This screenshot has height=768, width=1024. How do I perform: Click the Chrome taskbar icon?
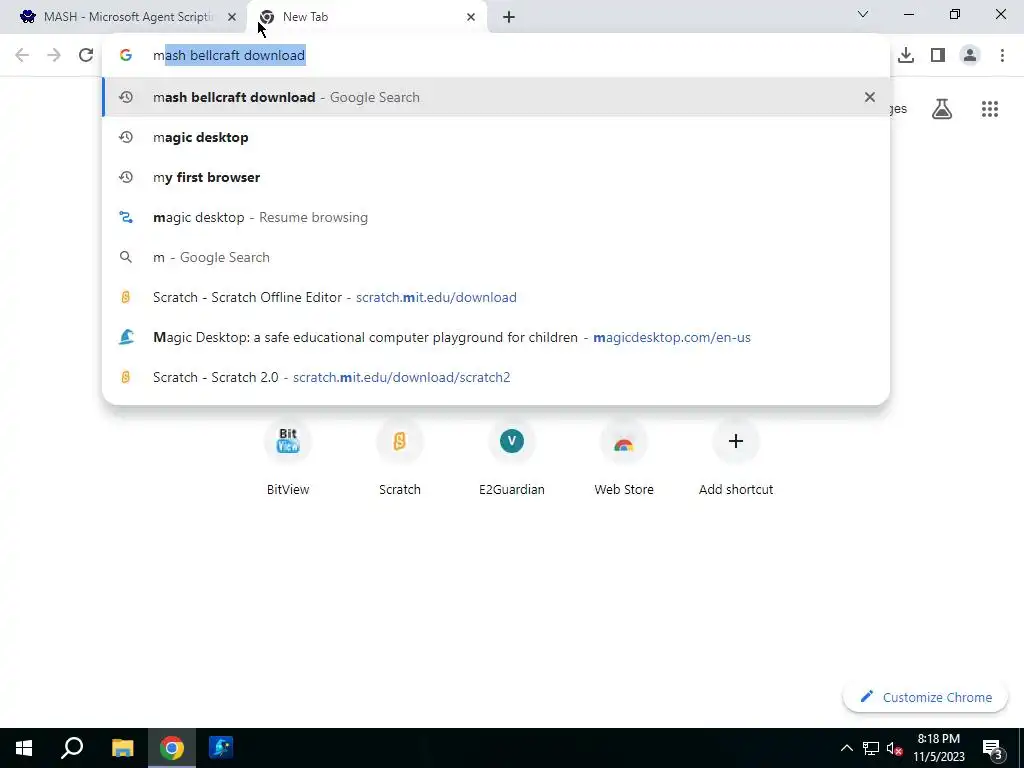172,748
